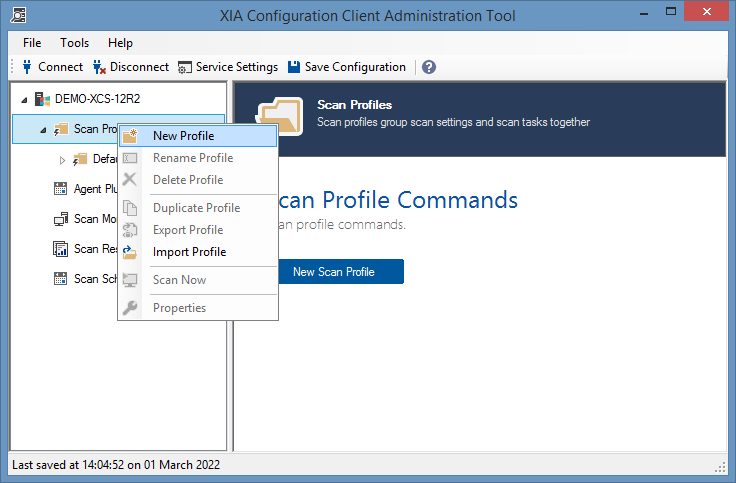Click the window resize grip in status bar

[x=721, y=467]
